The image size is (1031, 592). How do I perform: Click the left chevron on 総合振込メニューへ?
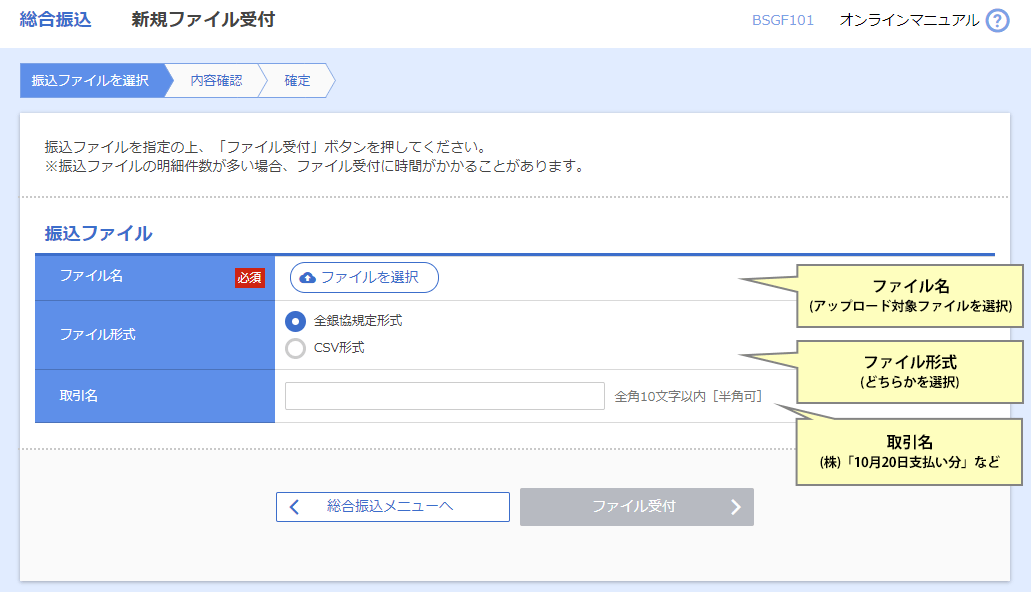(x=294, y=507)
